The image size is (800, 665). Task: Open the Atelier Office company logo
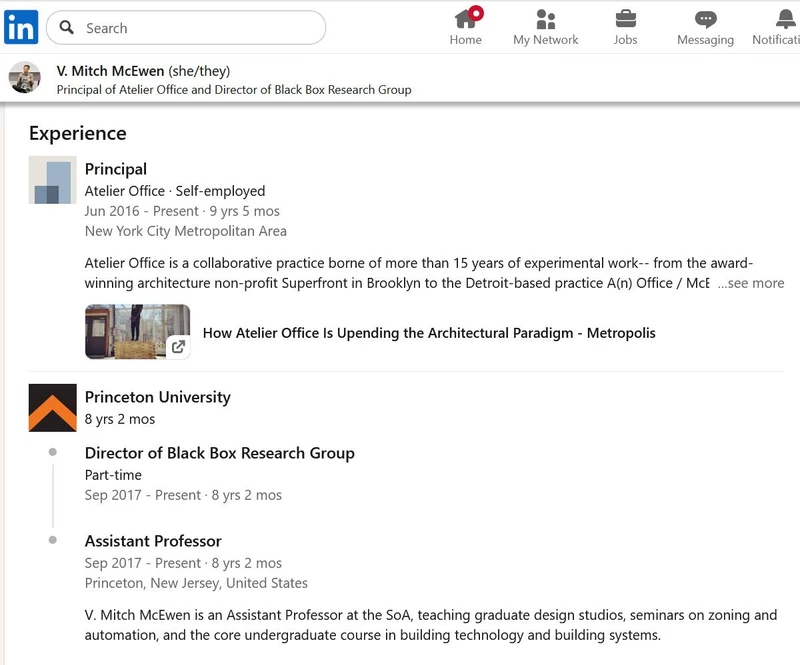tap(53, 180)
